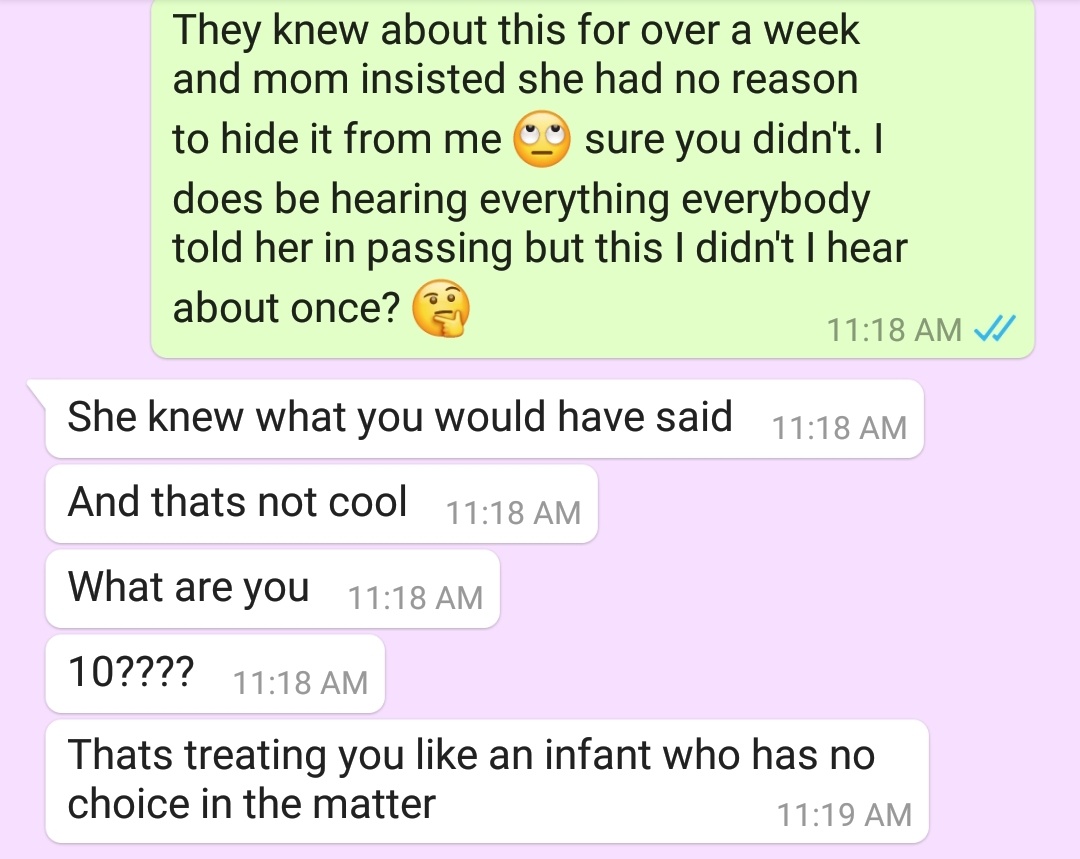
Task: Select the 'Thats treating you like an infant' message
Action: tap(487, 781)
